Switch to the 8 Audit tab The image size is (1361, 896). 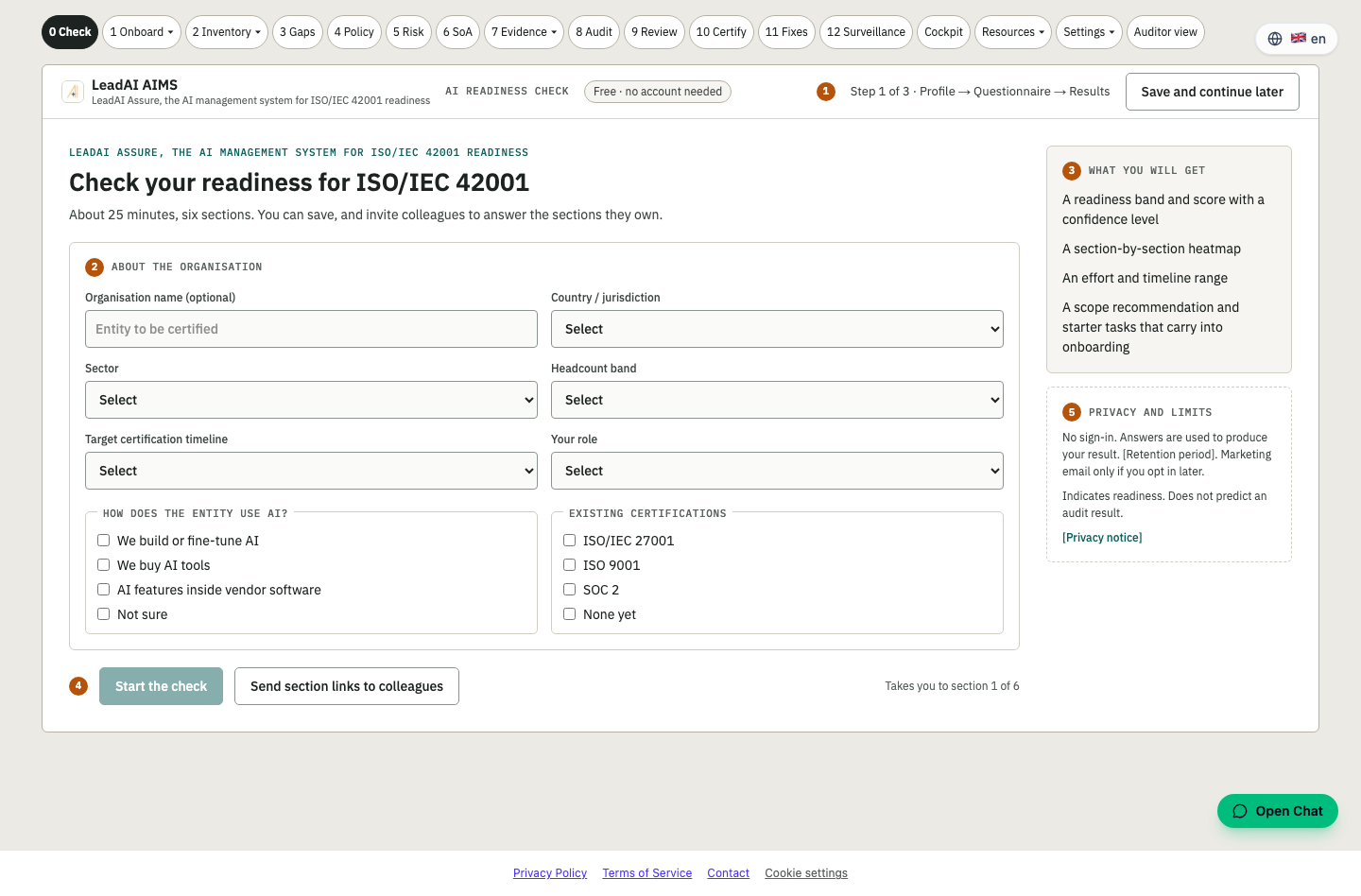point(594,32)
